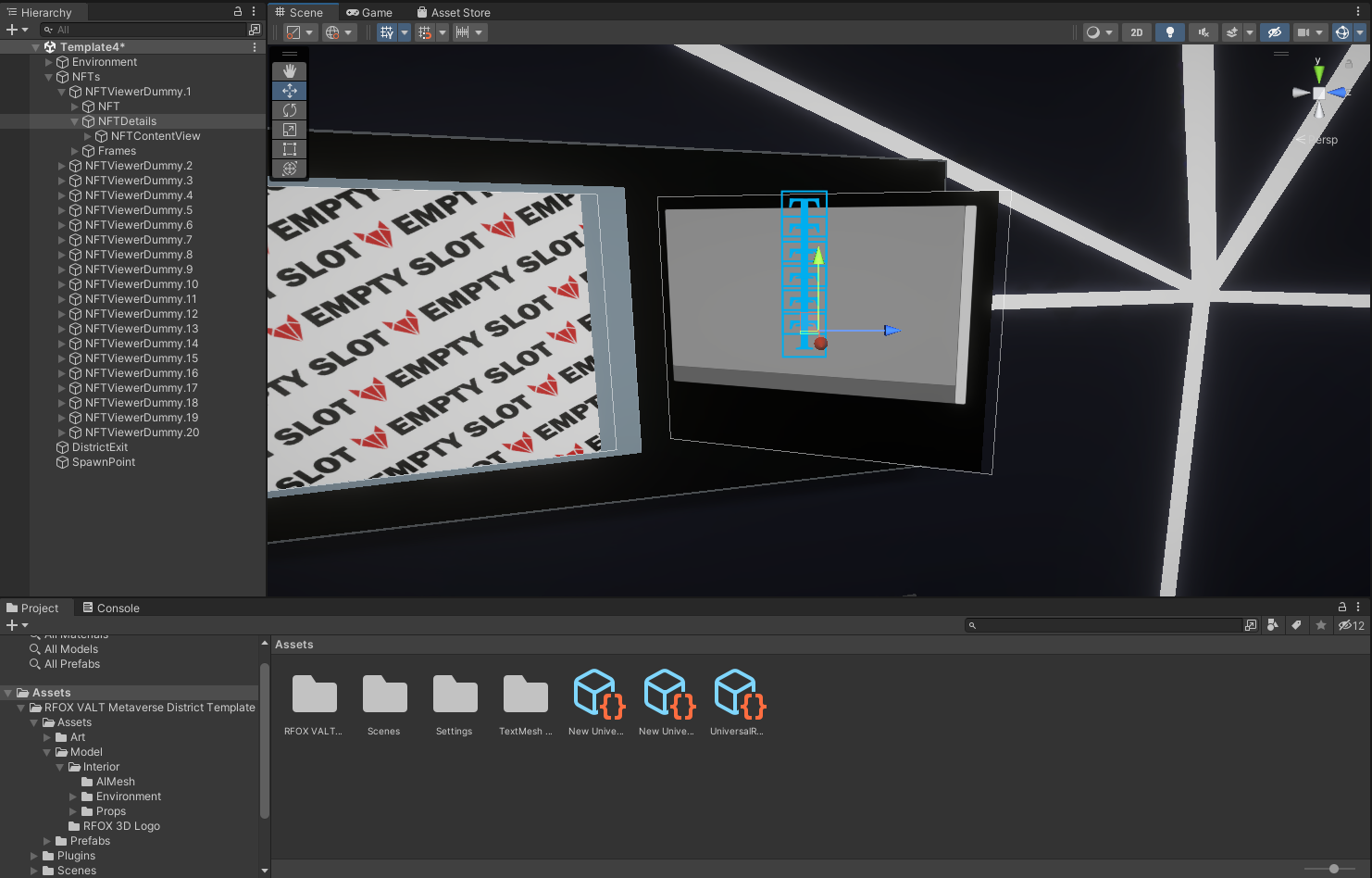Open Project panel three-dot menu

tap(1358, 608)
